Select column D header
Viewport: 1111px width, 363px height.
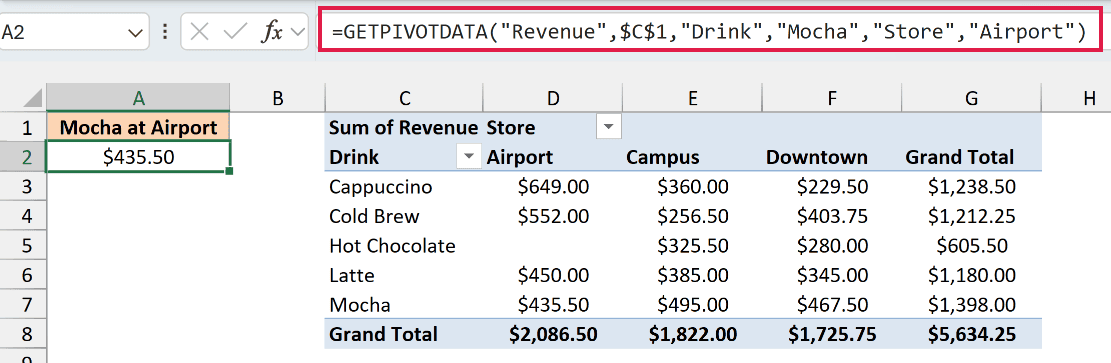click(x=553, y=99)
